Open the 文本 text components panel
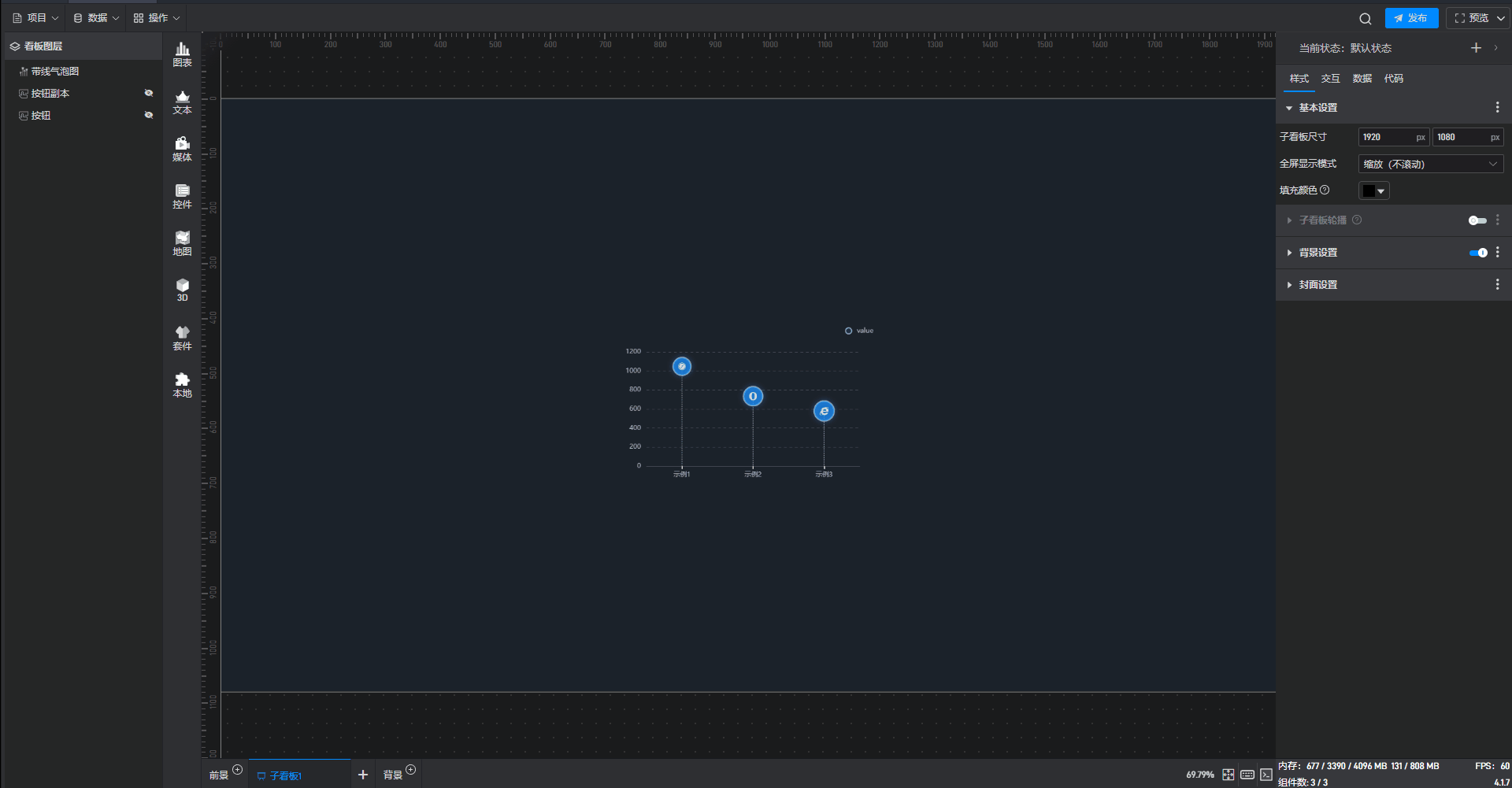The width and height of the screenshot is (1512, 788). pyautogui.click(x=182, y=102)
